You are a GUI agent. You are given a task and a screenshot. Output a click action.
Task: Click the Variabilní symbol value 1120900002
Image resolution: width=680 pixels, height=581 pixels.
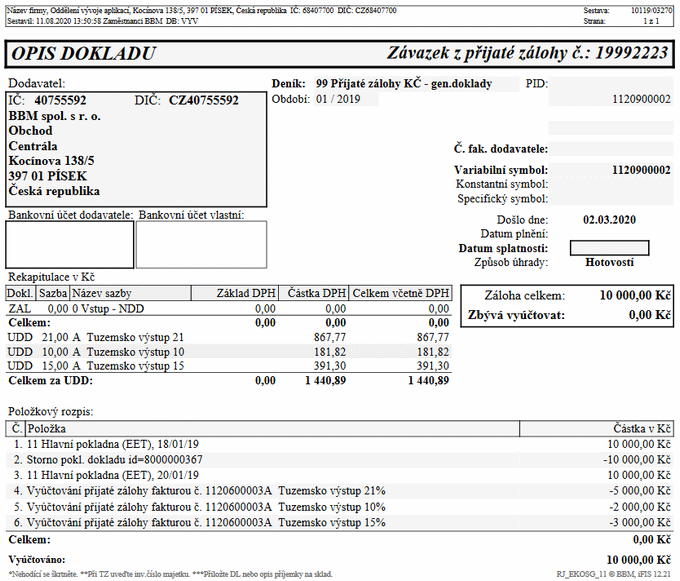(x=641, y=170)
